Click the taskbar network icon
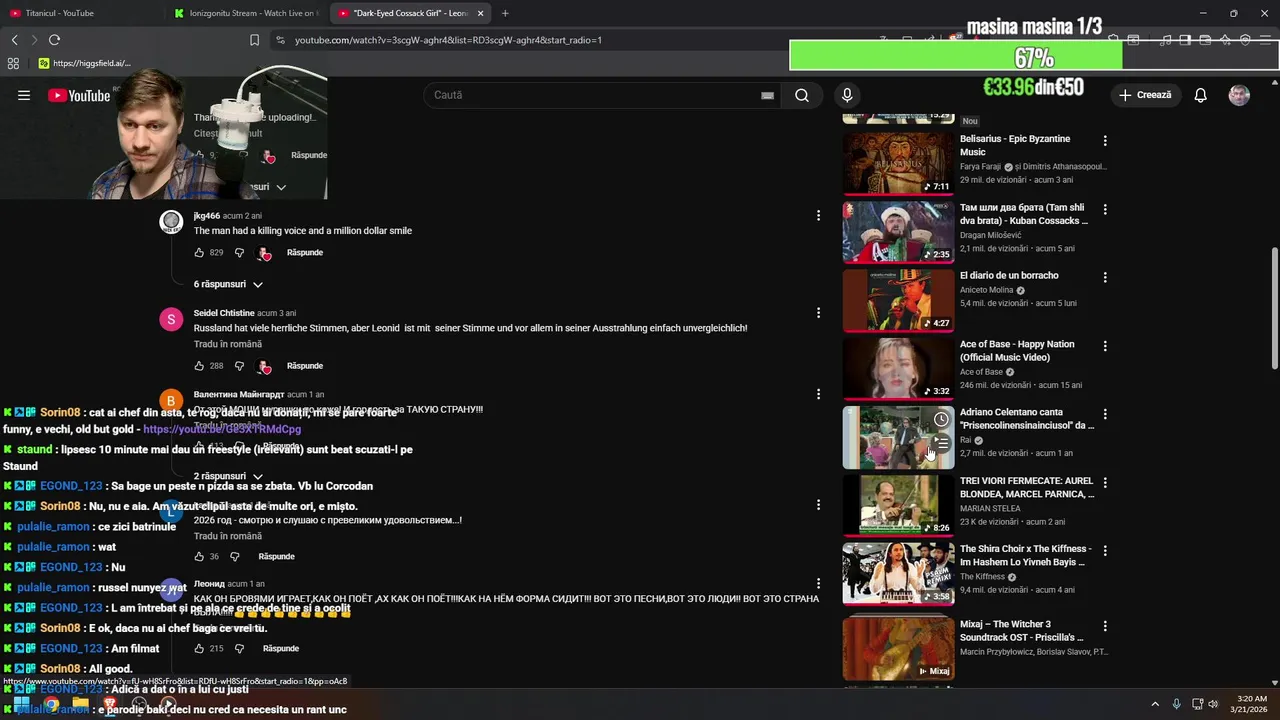 (x=1196, y=704)
